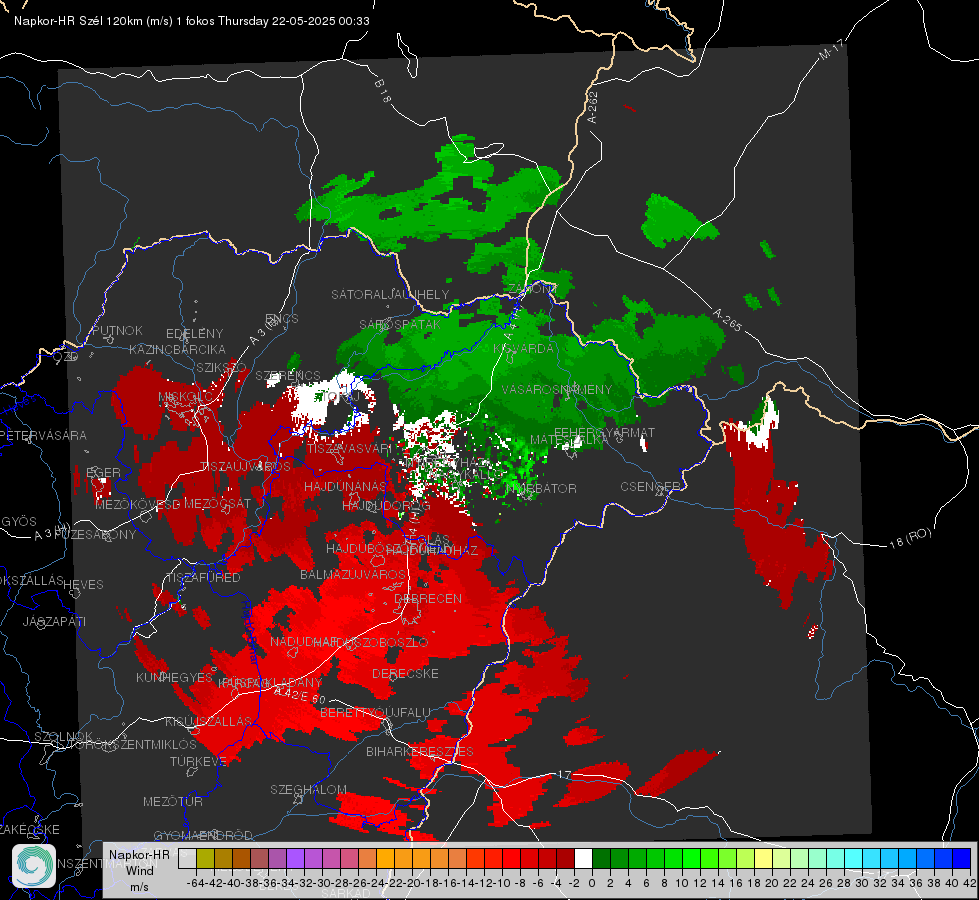Click the KISÚJSZÁLLÁS label
This screenshot has height=900, width=979.
coord(209,722)
